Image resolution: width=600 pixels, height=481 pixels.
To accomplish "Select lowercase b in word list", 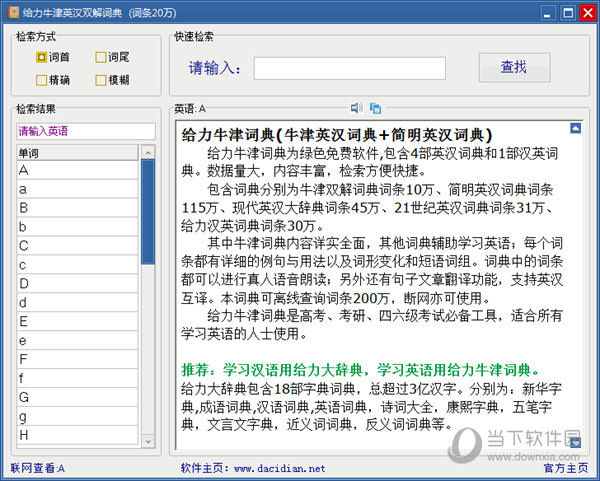I will pos(77,227).
